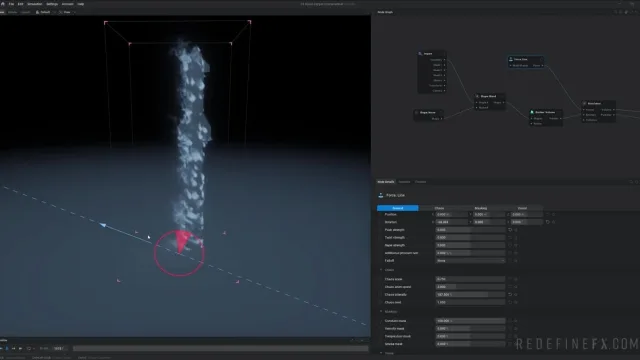Image resolution: width=640 pixels, height=360 pixels.
Task: Select the General tab
Action: (398, 208)
